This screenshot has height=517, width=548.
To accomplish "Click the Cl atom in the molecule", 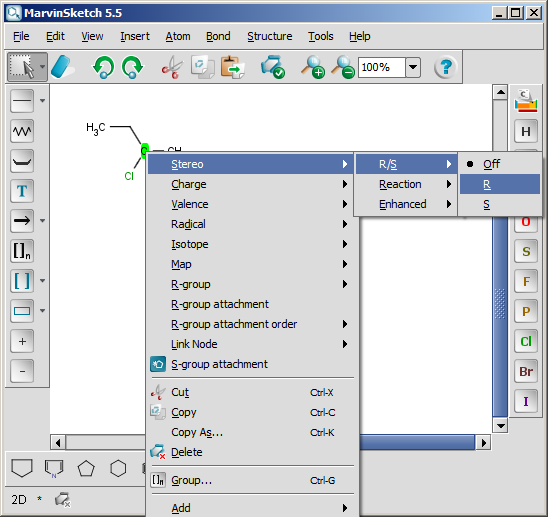I will [129, 176].
